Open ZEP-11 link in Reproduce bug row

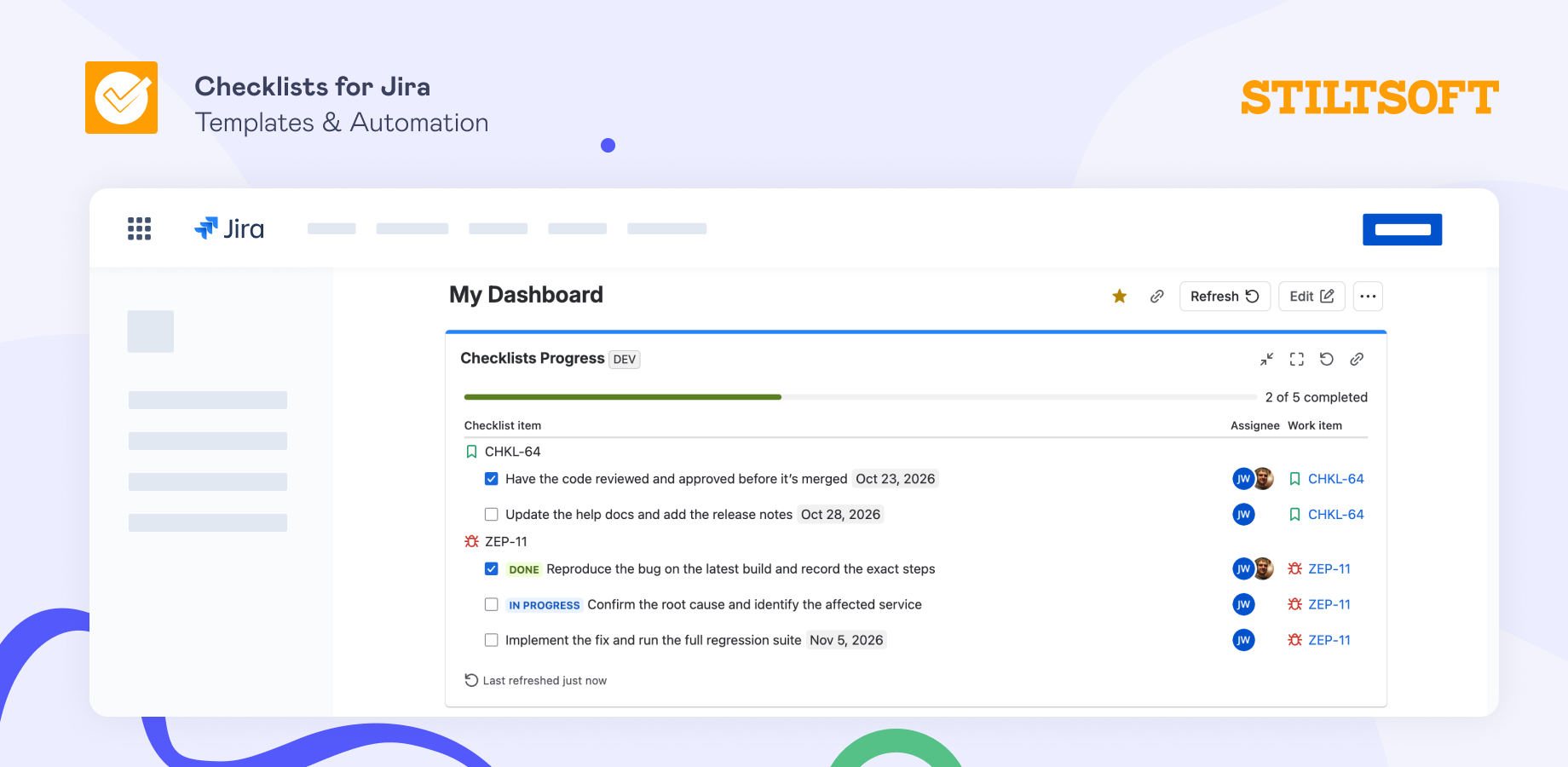(1329, 568)
